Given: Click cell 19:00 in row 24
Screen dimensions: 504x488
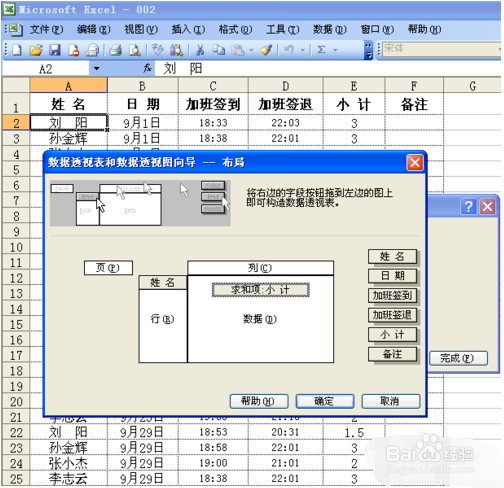Looking at the screenshot, I should tap(213, 464).
